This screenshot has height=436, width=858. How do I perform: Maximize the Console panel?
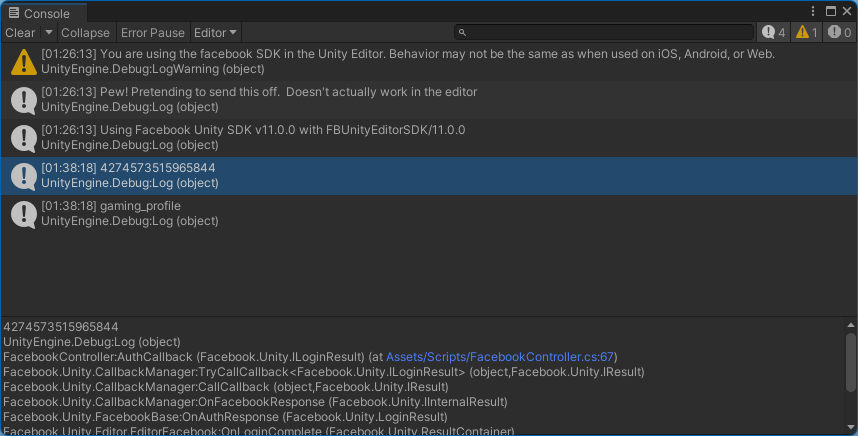[831, 11]
